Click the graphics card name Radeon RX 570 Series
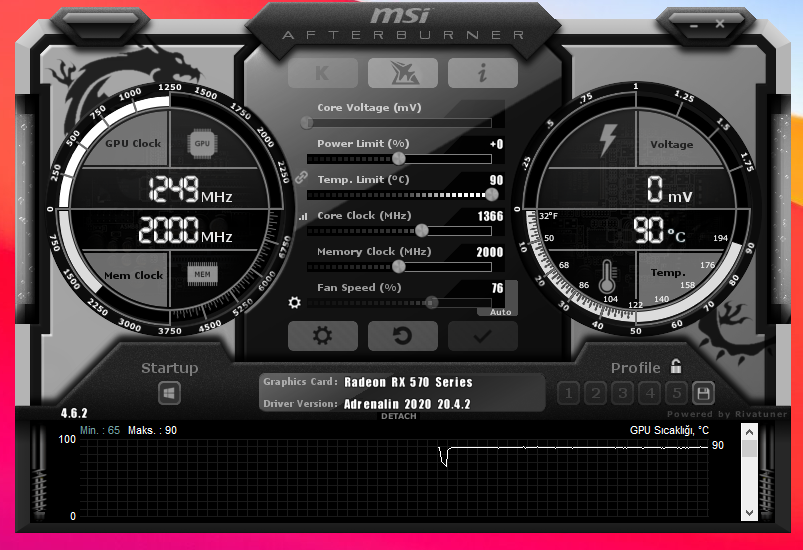The image size is (803, 550). tap(408, 382)
